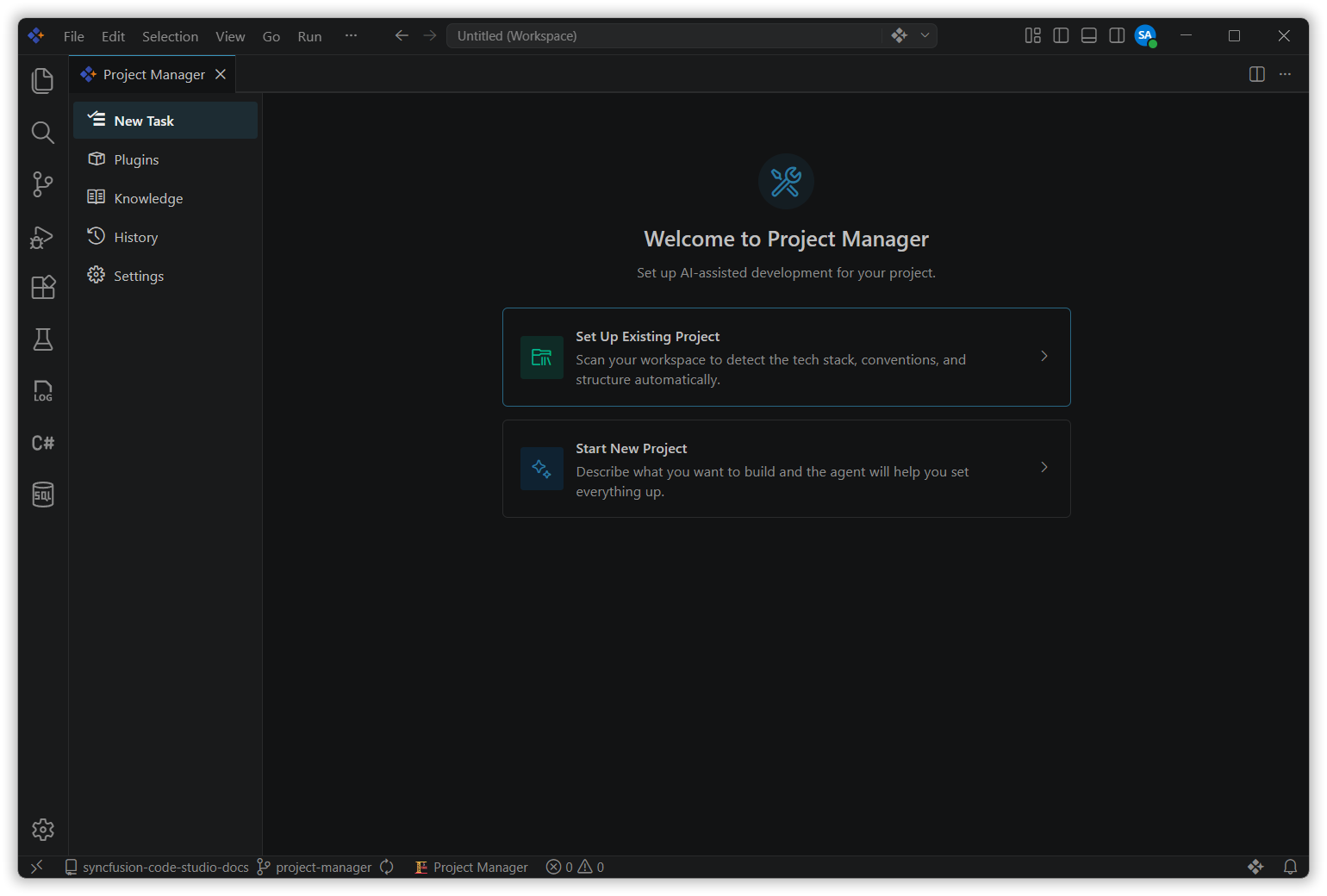Click the Synchronize Changes icon in the status bar
The width and height of the screenshot is (1327, 896).
(x=387, y=867)
